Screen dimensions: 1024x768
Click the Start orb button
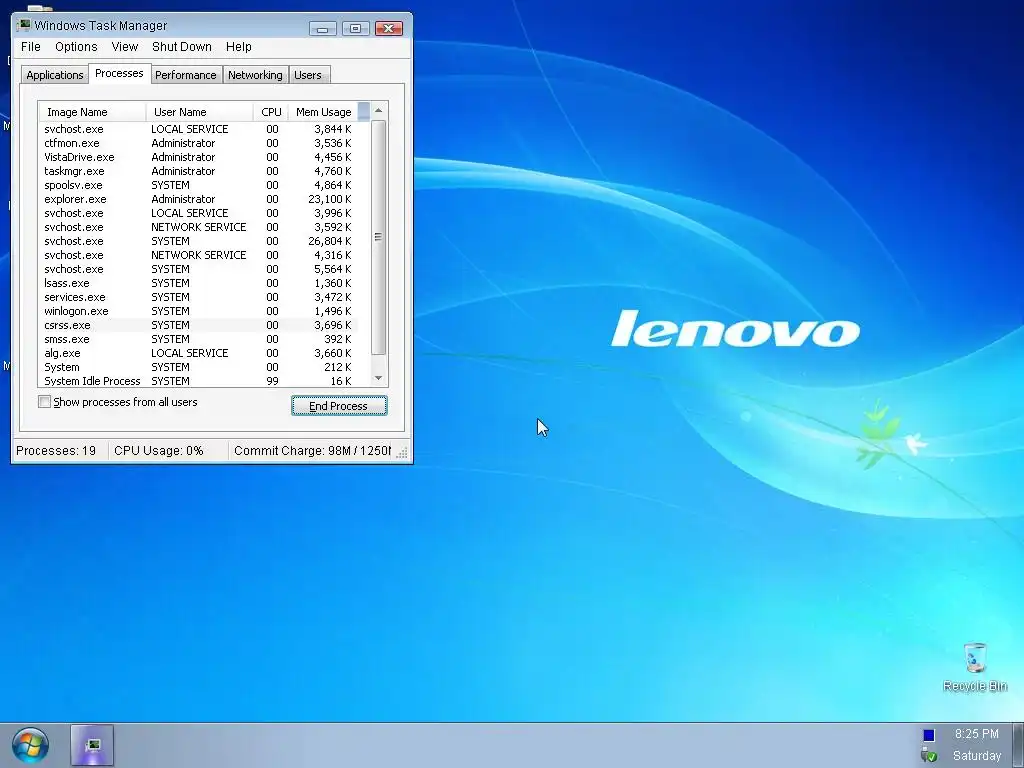coord(30,745)
